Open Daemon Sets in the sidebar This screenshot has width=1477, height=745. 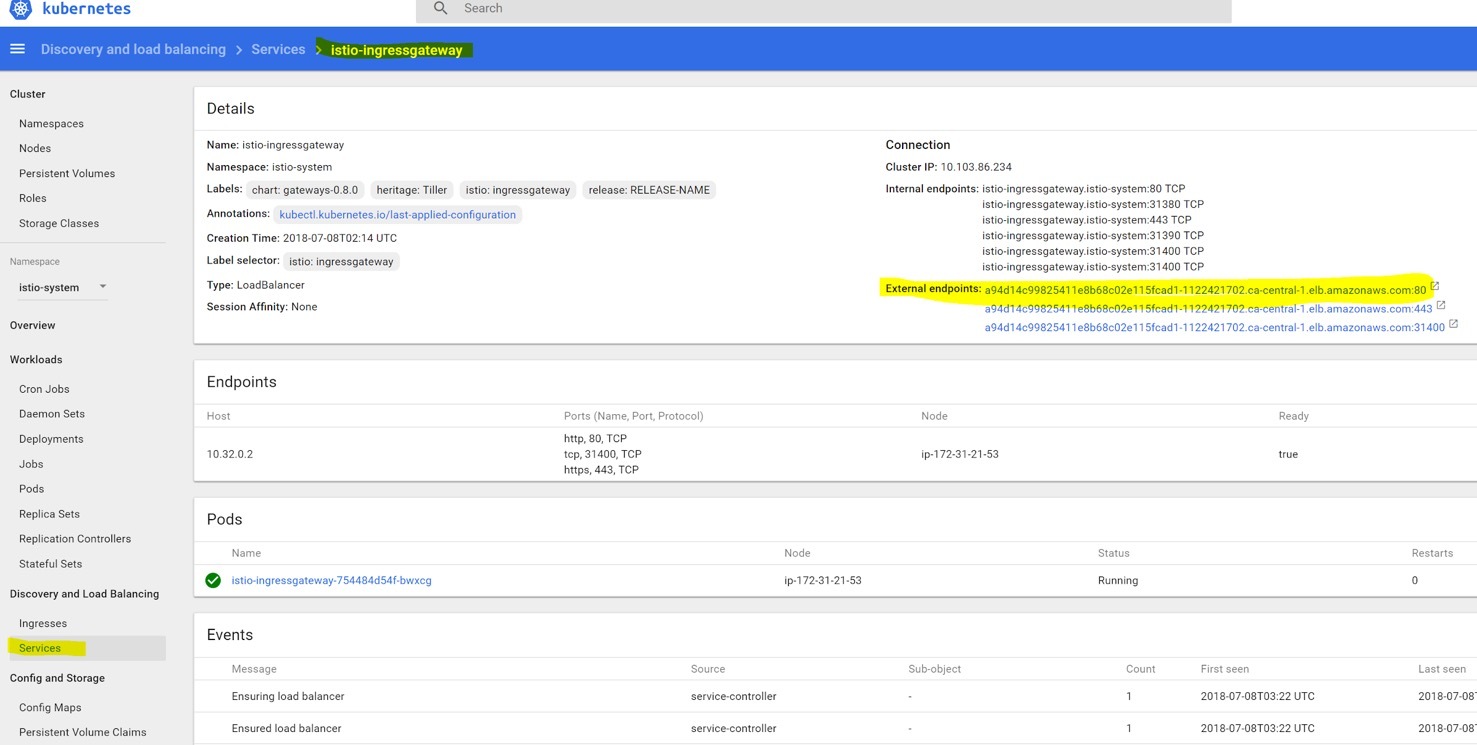(x=52, y=414)
